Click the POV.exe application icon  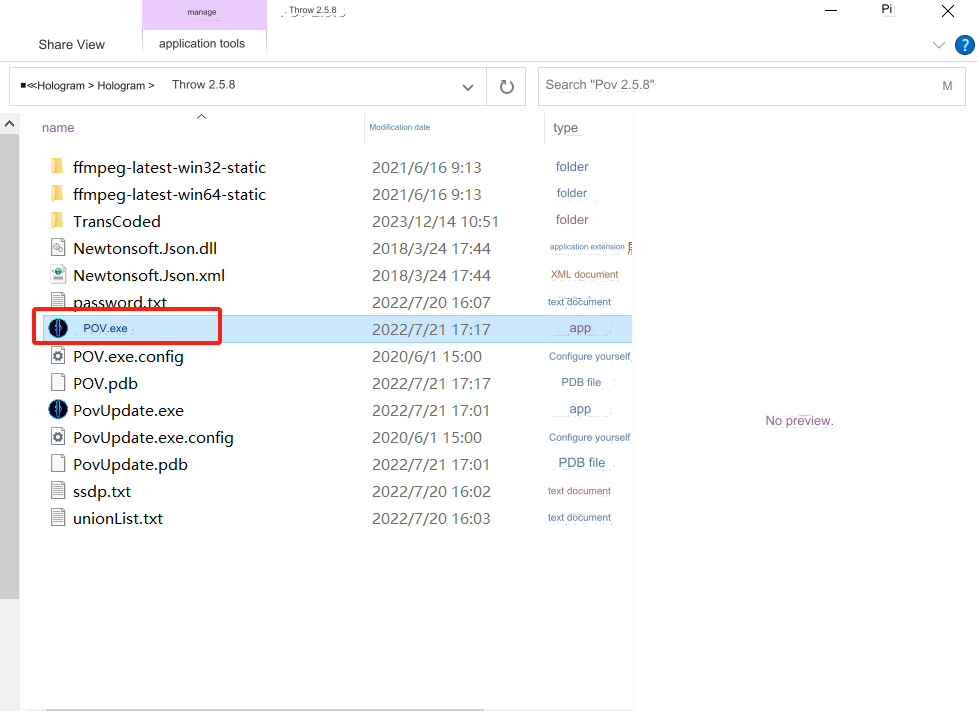point(58,328)
